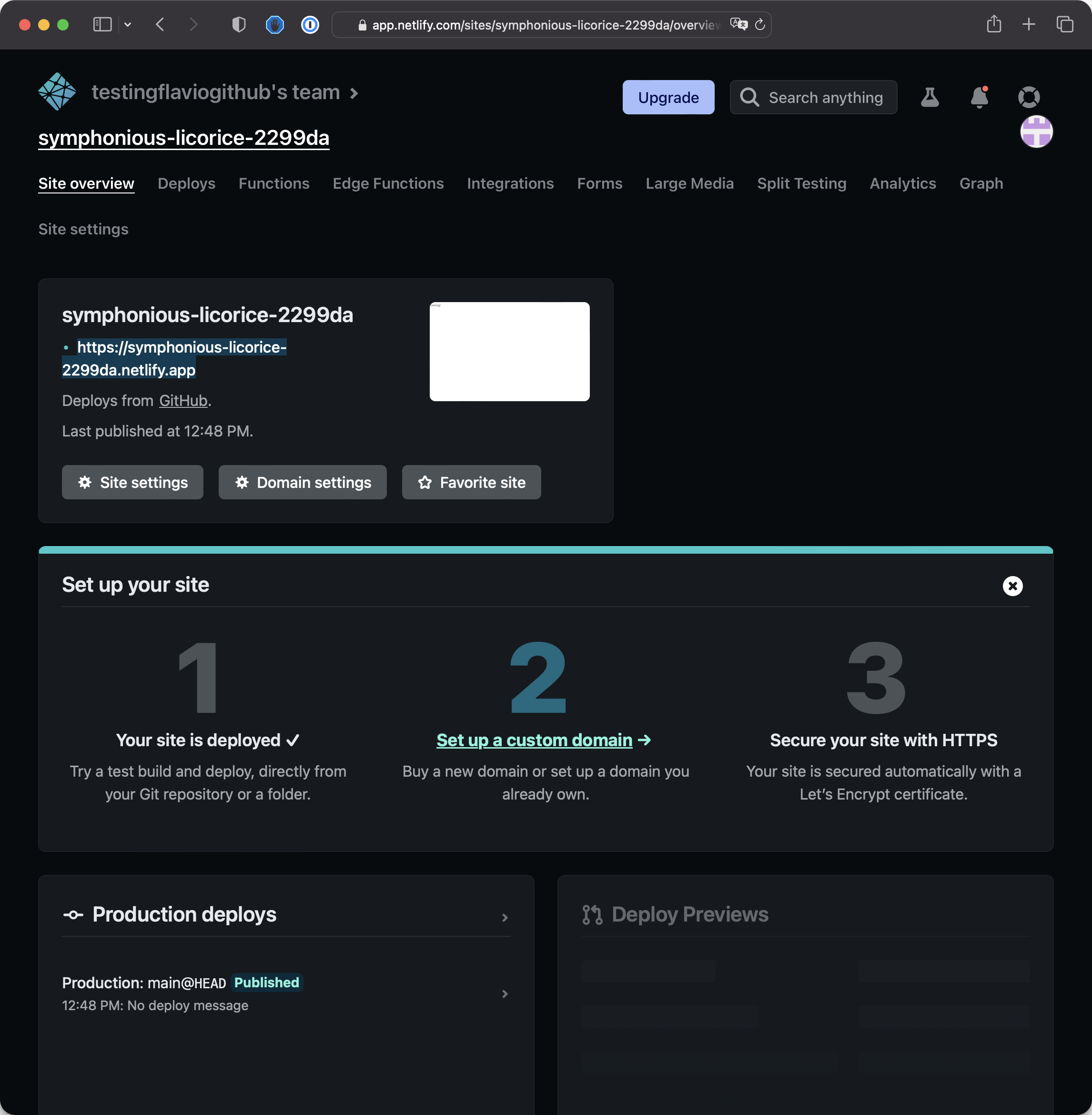Open the user avatar menu
Image resolution: width=1092 pixels, height=1115 pixels.
[x=1036, y=132]
